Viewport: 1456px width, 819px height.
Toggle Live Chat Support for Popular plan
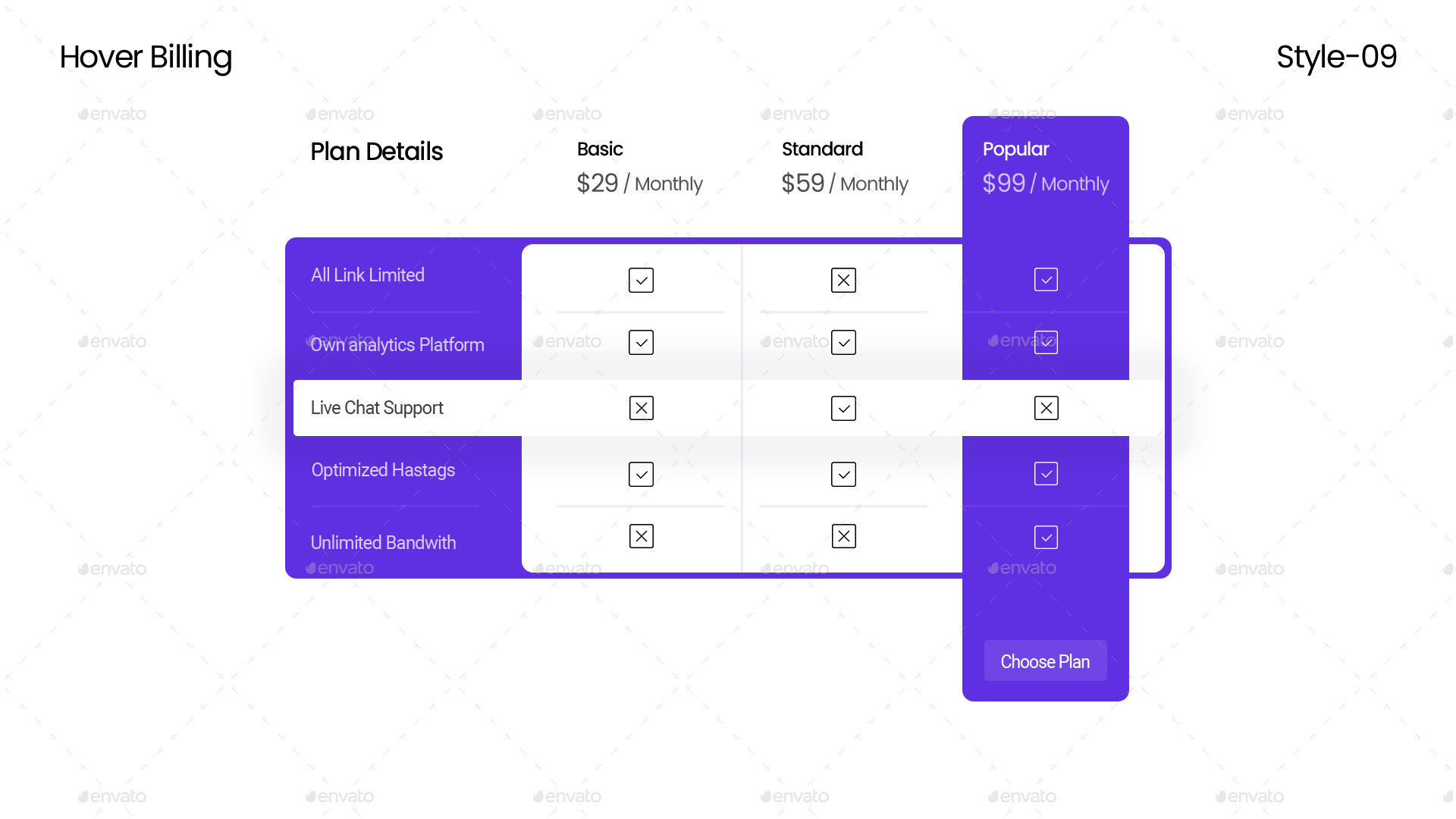click(1046, 408)
